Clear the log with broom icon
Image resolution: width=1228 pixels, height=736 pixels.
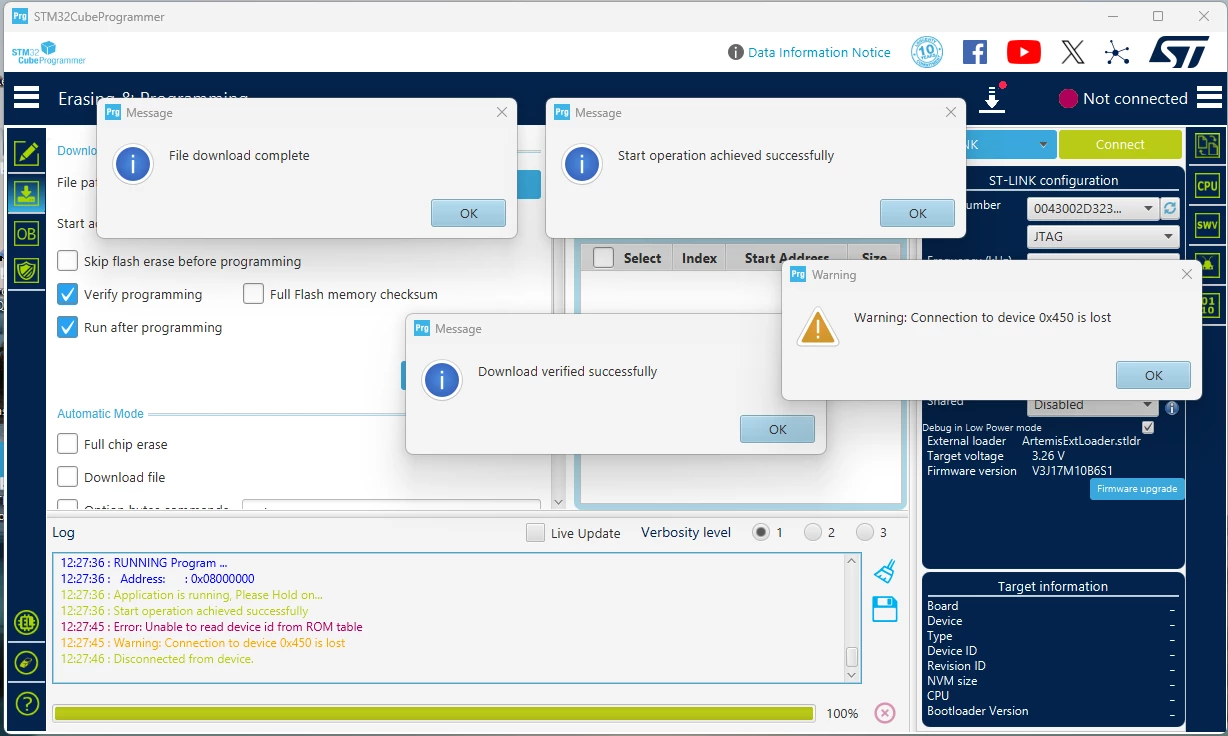pos(885,571)
